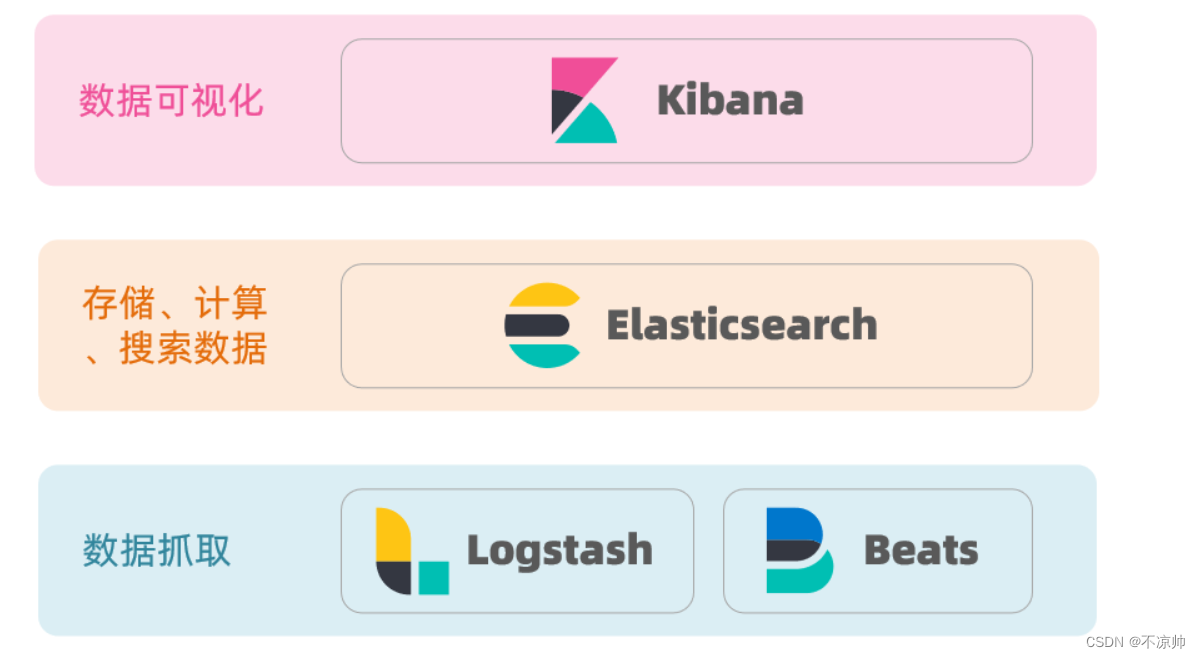This screenshot has height=658, width=1200.
Task: Click the 数据可视化 label
Action: coord(171,101)
